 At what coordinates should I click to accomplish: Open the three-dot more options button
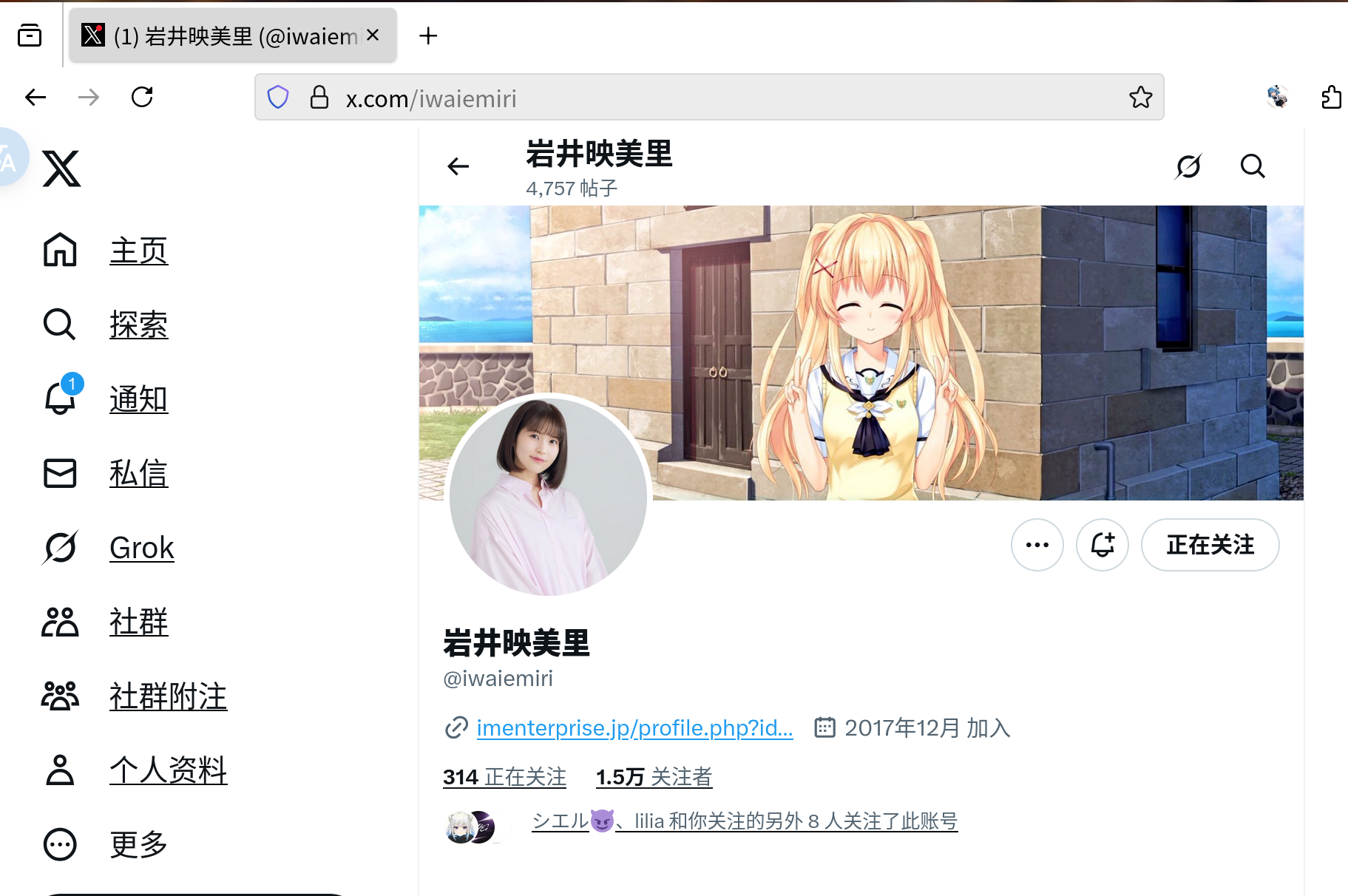pos(1037,545)
